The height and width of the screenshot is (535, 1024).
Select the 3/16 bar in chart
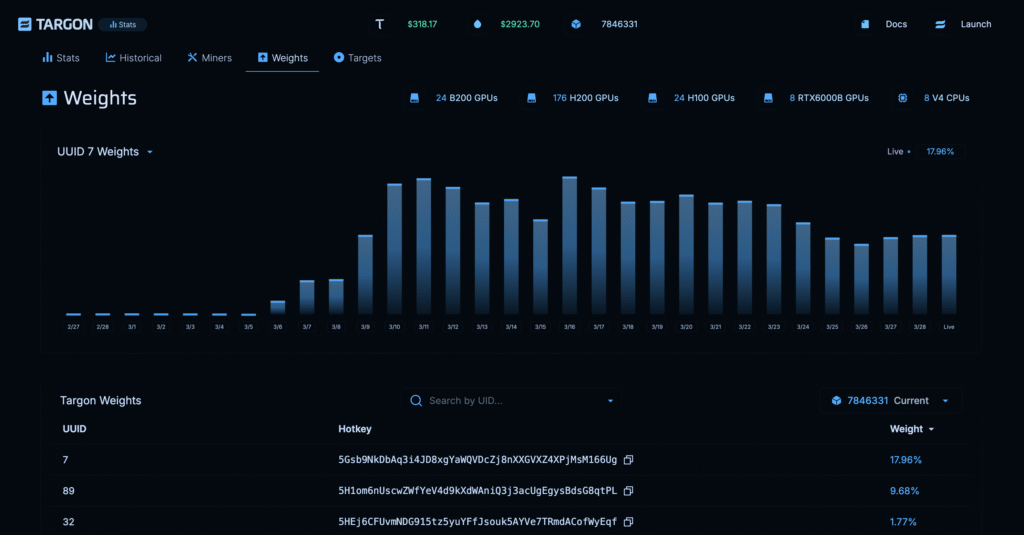click(x=569, y=245)
